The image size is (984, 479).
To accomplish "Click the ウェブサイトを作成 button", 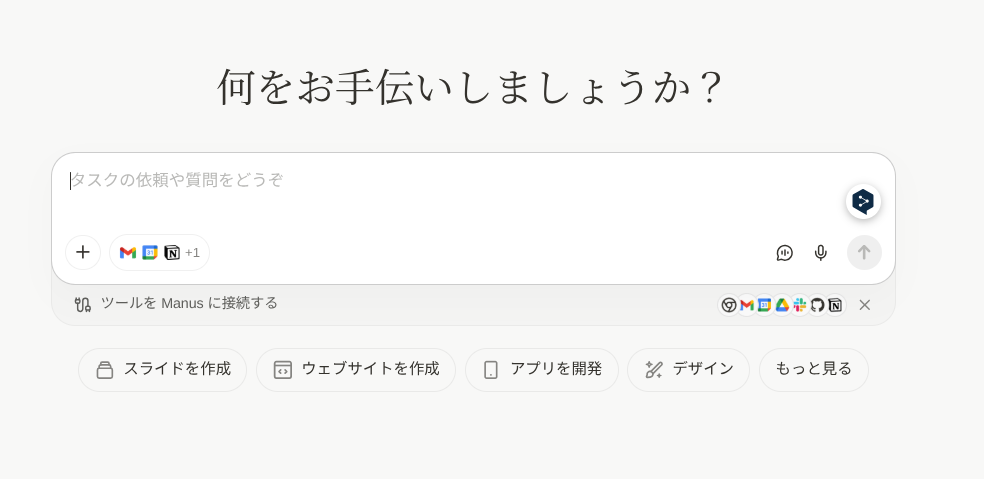I will [356, 370].
